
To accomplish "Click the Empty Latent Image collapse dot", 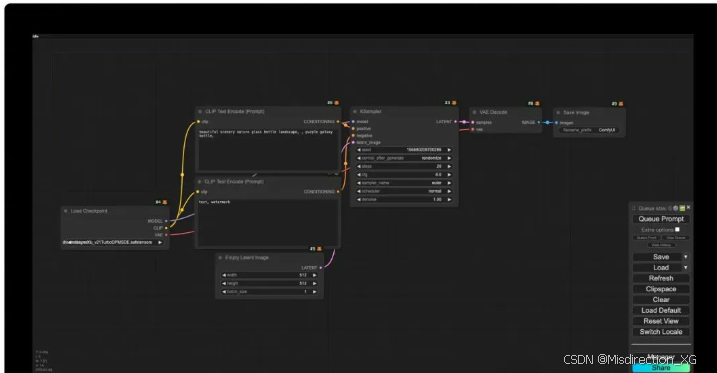I will pyautogui.click(x=220, y=258).
